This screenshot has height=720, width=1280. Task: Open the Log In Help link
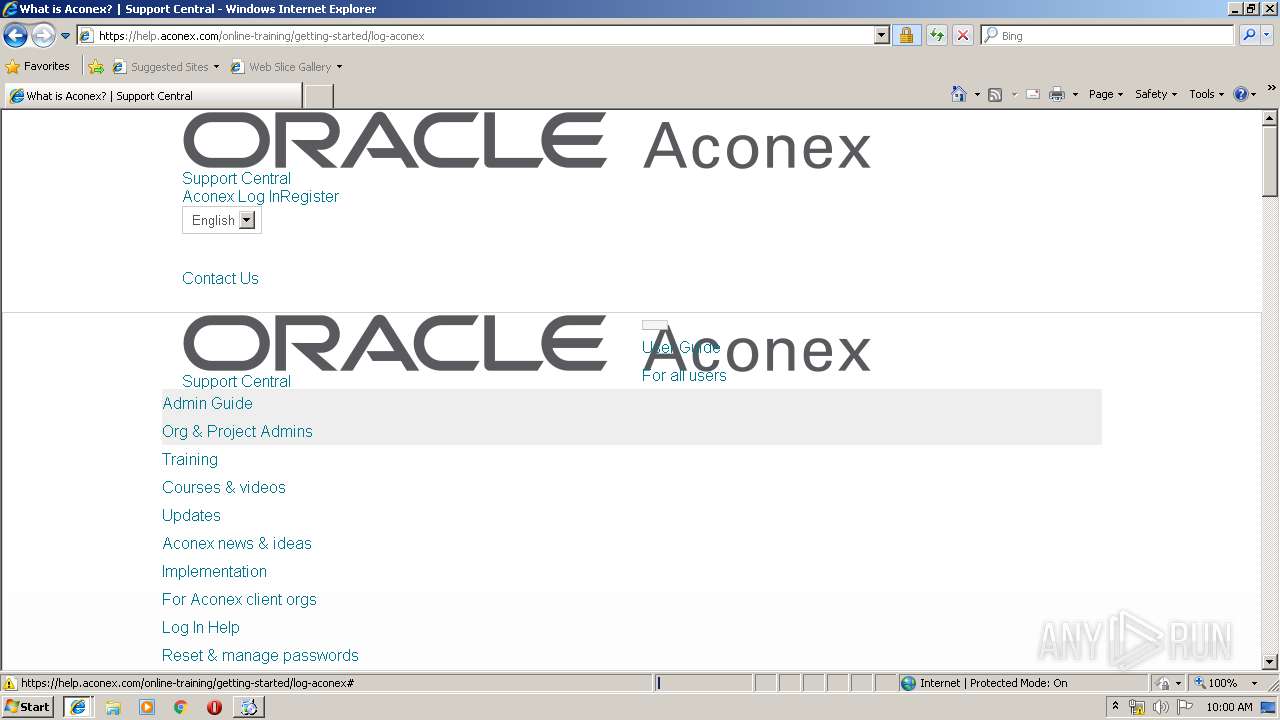pos(201,627)
